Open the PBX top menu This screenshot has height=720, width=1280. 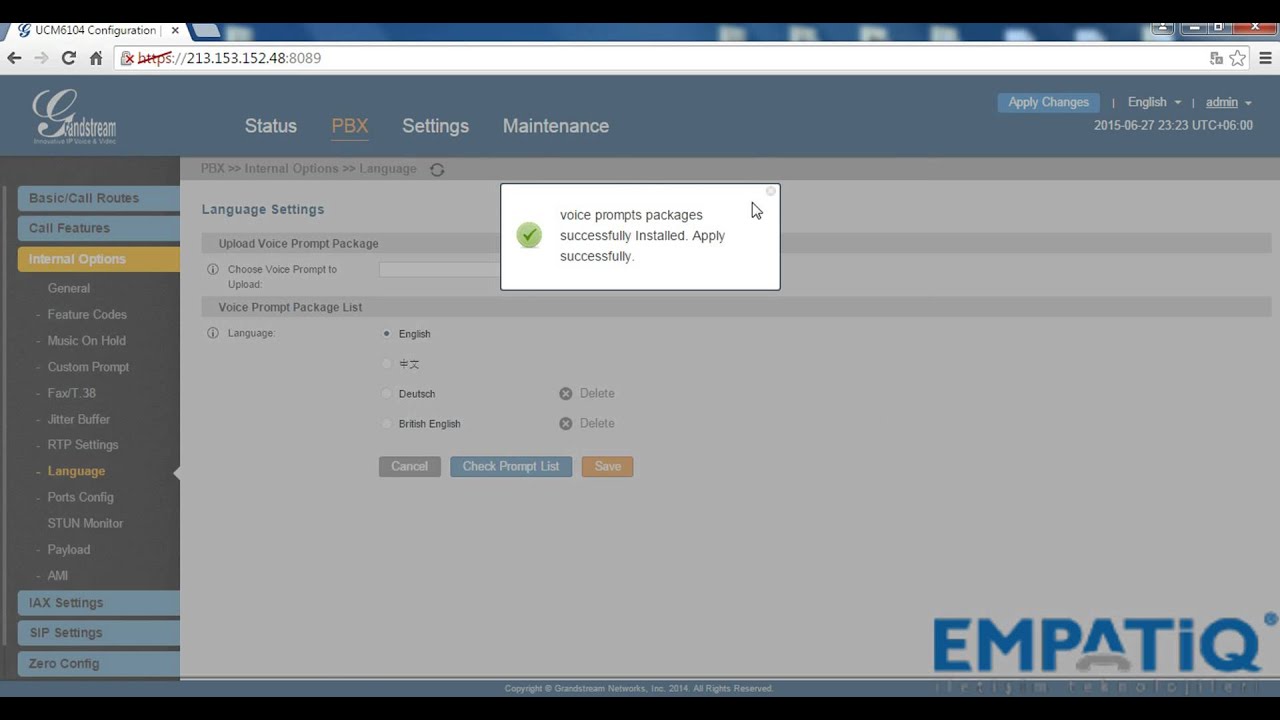coord(350,126)
